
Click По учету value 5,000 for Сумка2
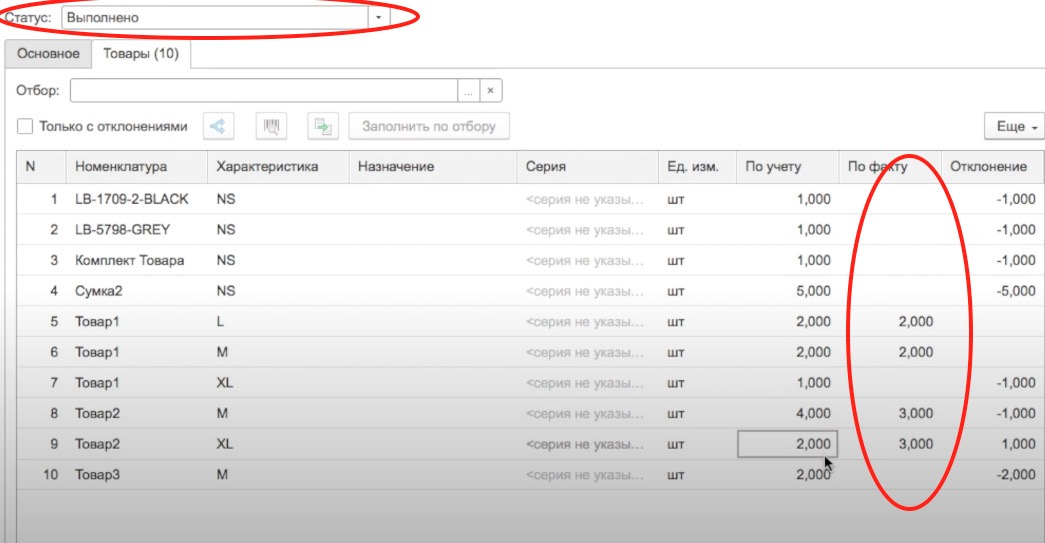point(787,291)
